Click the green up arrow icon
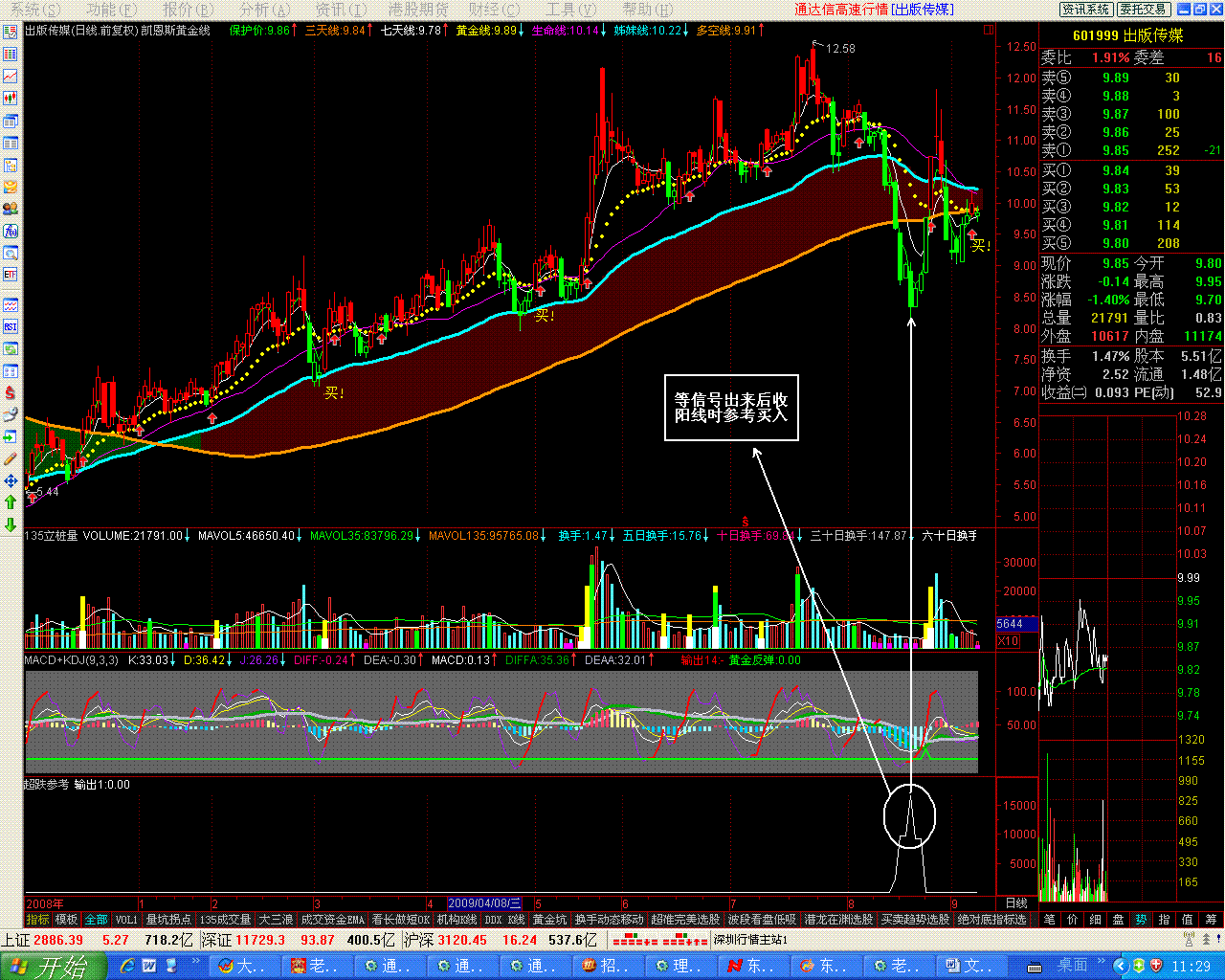The width and height of the screenshot is (1225, 980). point(11,502)
